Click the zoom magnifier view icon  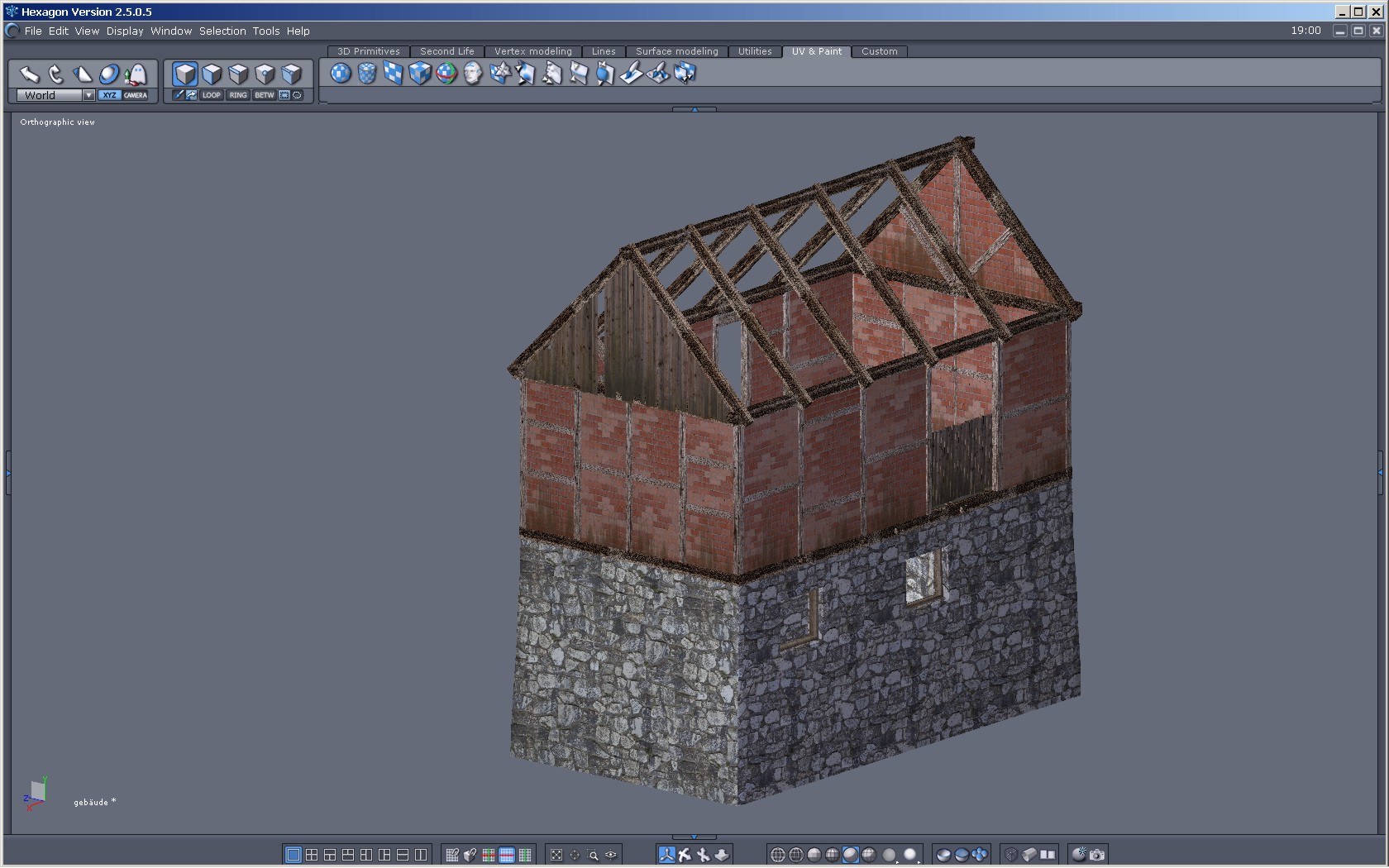point(593,855)
